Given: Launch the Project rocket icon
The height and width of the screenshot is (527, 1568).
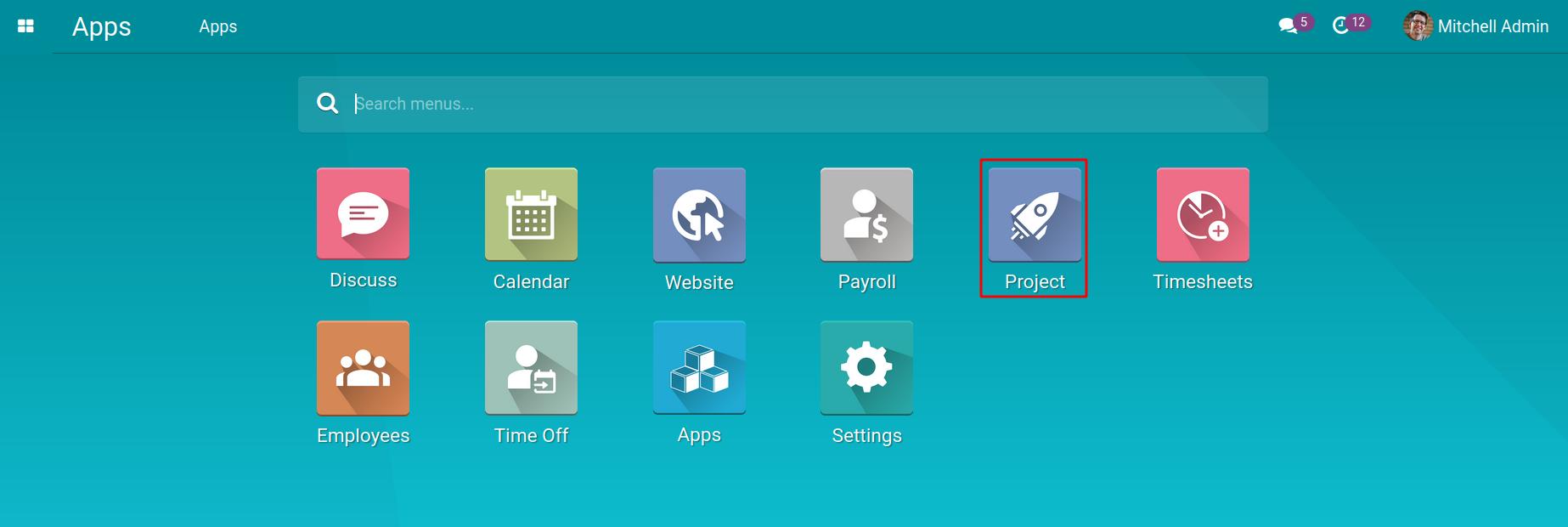Looking at the screenshot, I should click(x=1035, y=214).
